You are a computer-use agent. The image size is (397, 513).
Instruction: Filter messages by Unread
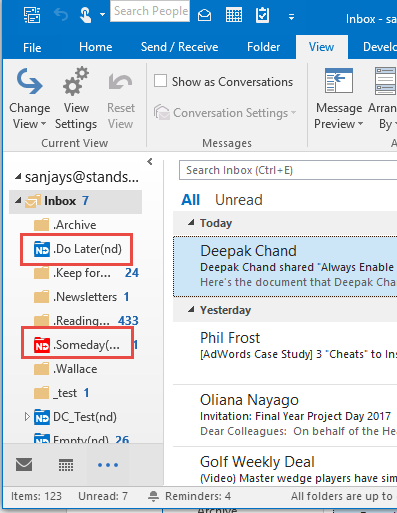[239, 200]
